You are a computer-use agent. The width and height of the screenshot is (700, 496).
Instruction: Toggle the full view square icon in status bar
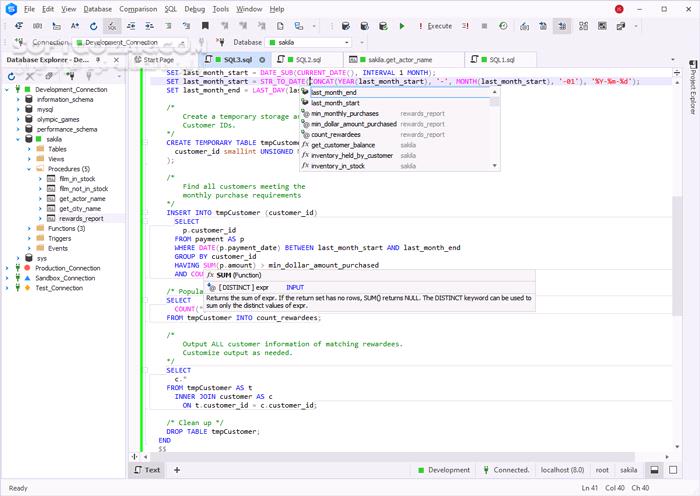(x=673, y=470)
